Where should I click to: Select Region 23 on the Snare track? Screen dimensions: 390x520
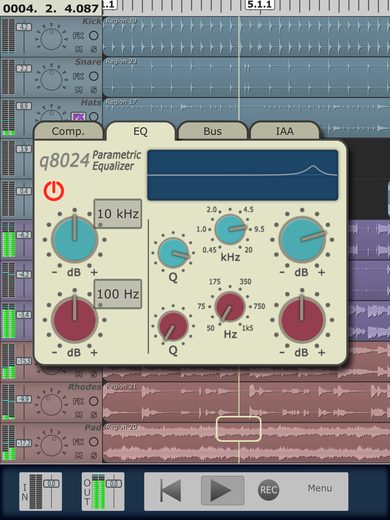pos(246,77)
